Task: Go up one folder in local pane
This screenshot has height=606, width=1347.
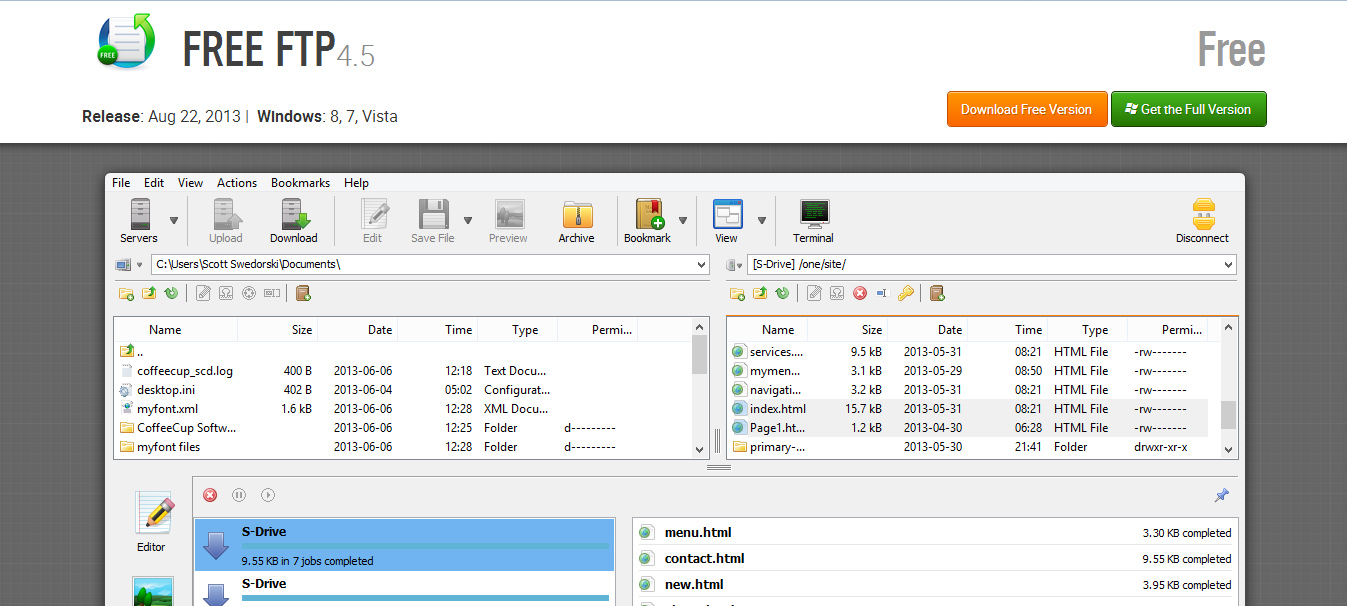Action: (x=149, y=294)
